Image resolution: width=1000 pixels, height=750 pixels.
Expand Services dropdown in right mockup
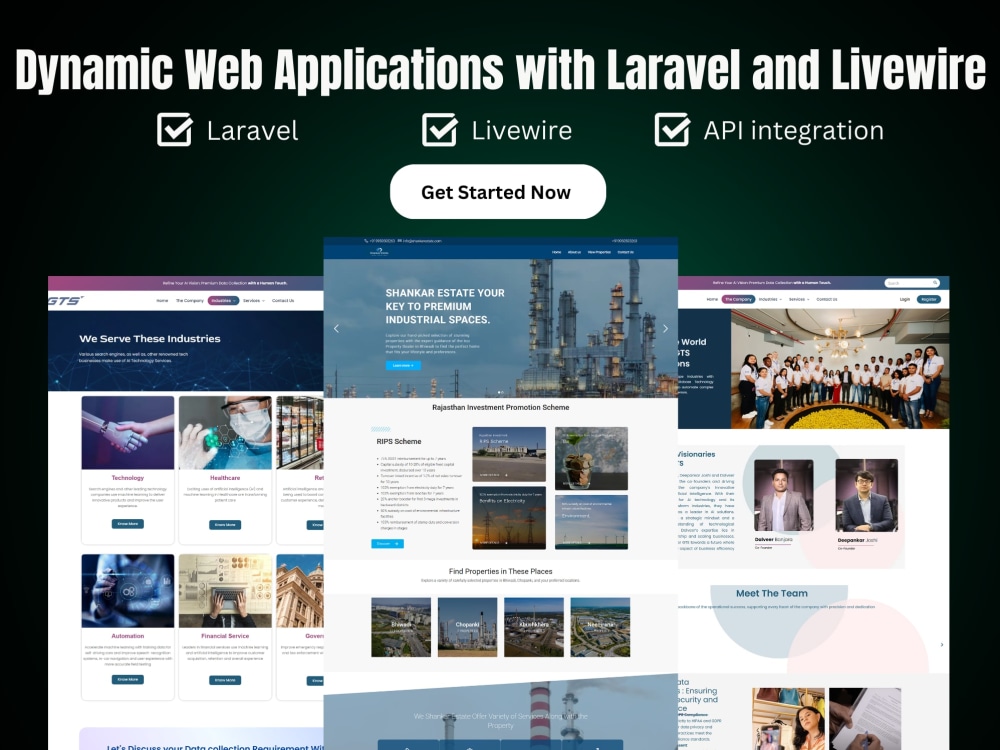pyautogui.click(x=799, y=299)
